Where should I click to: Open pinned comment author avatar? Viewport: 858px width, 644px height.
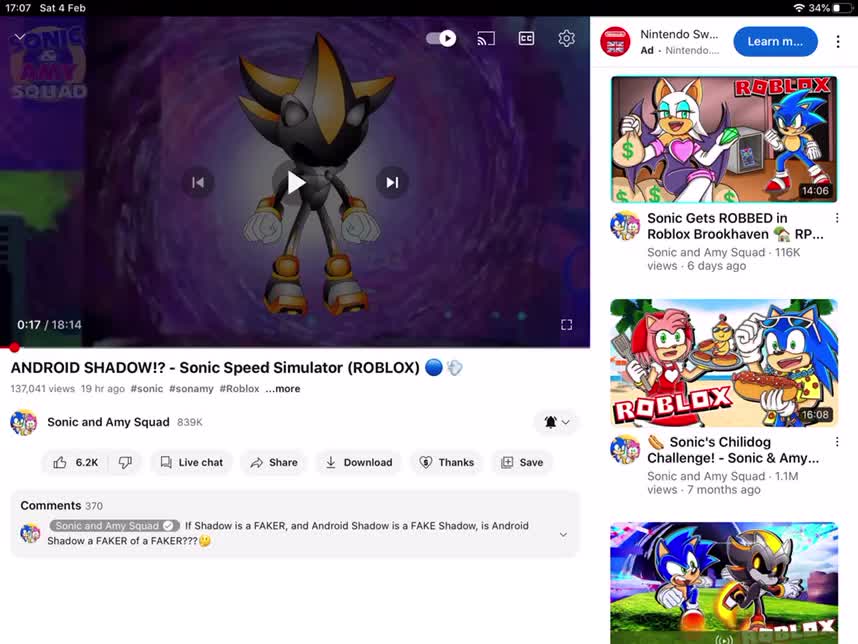[30, 532]
